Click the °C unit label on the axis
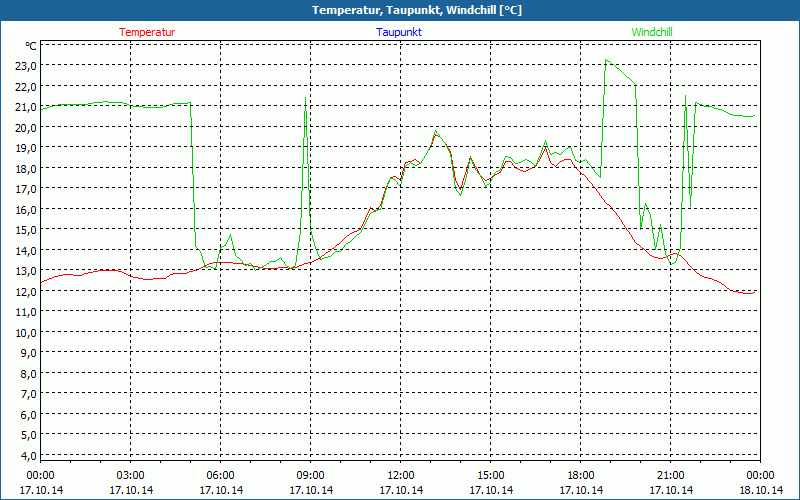800x500 pixels. pos(31,46)
